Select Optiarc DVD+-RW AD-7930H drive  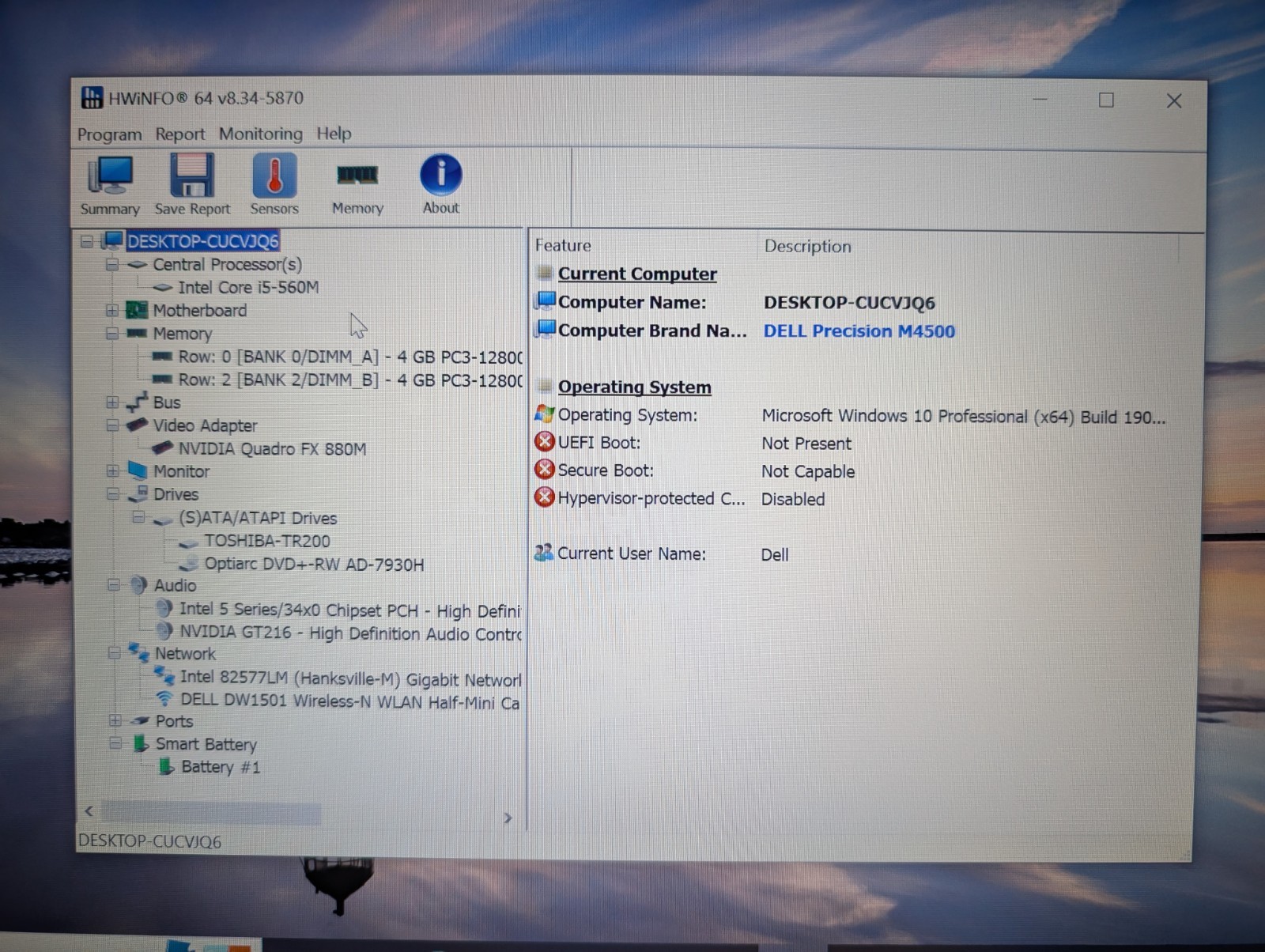click(314, 564)
